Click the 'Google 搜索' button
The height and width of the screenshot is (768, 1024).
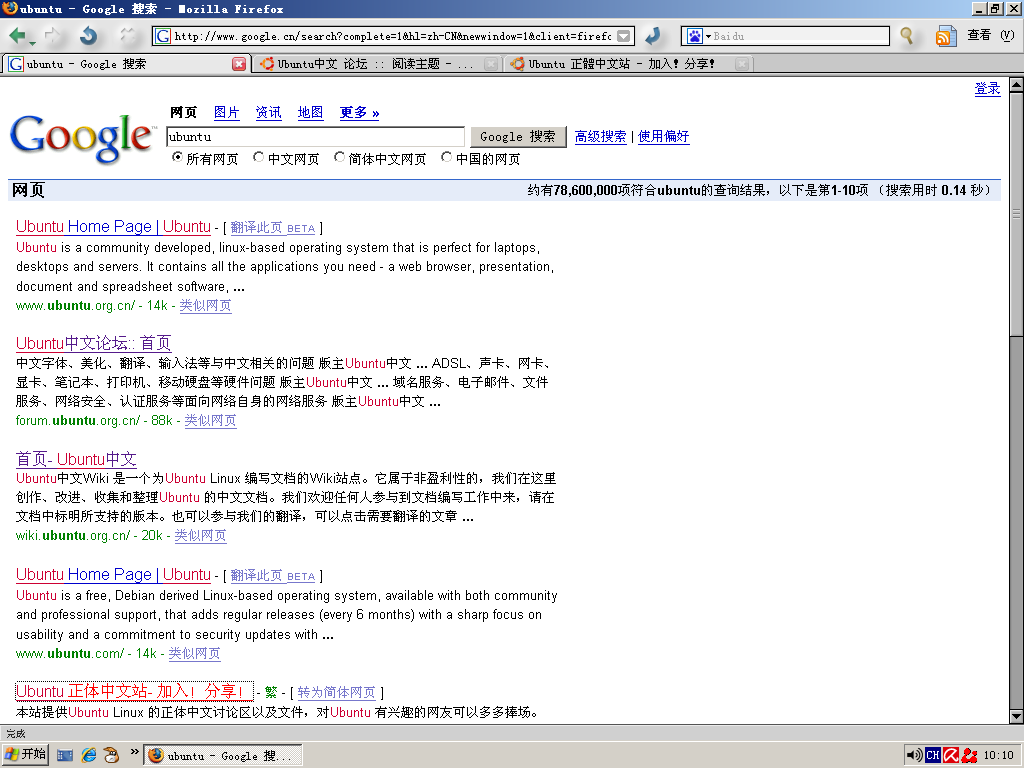[518, 136]
